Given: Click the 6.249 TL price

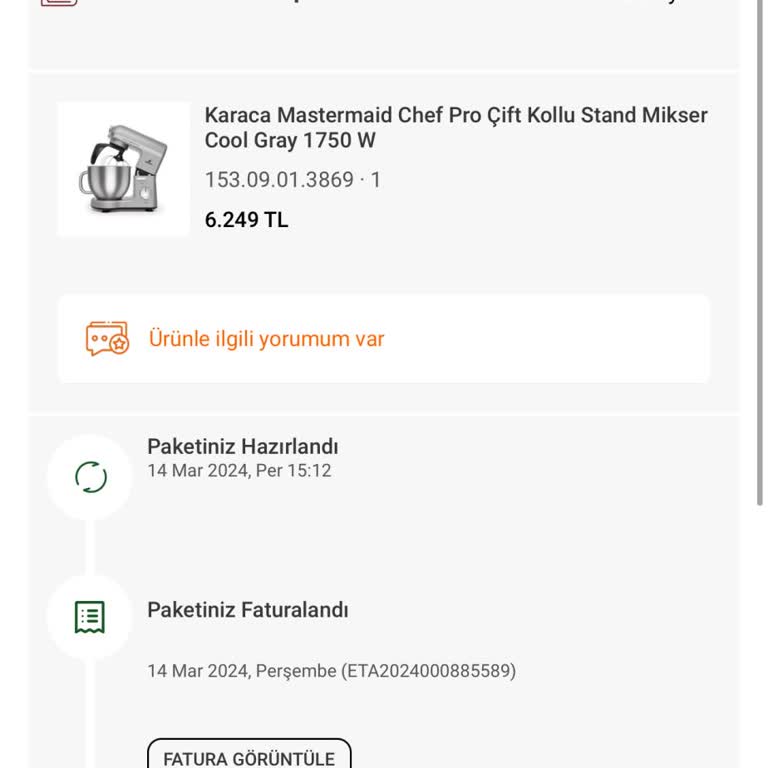Looking at the screenshot, I should pyautogui.click(x=246, y=220).
